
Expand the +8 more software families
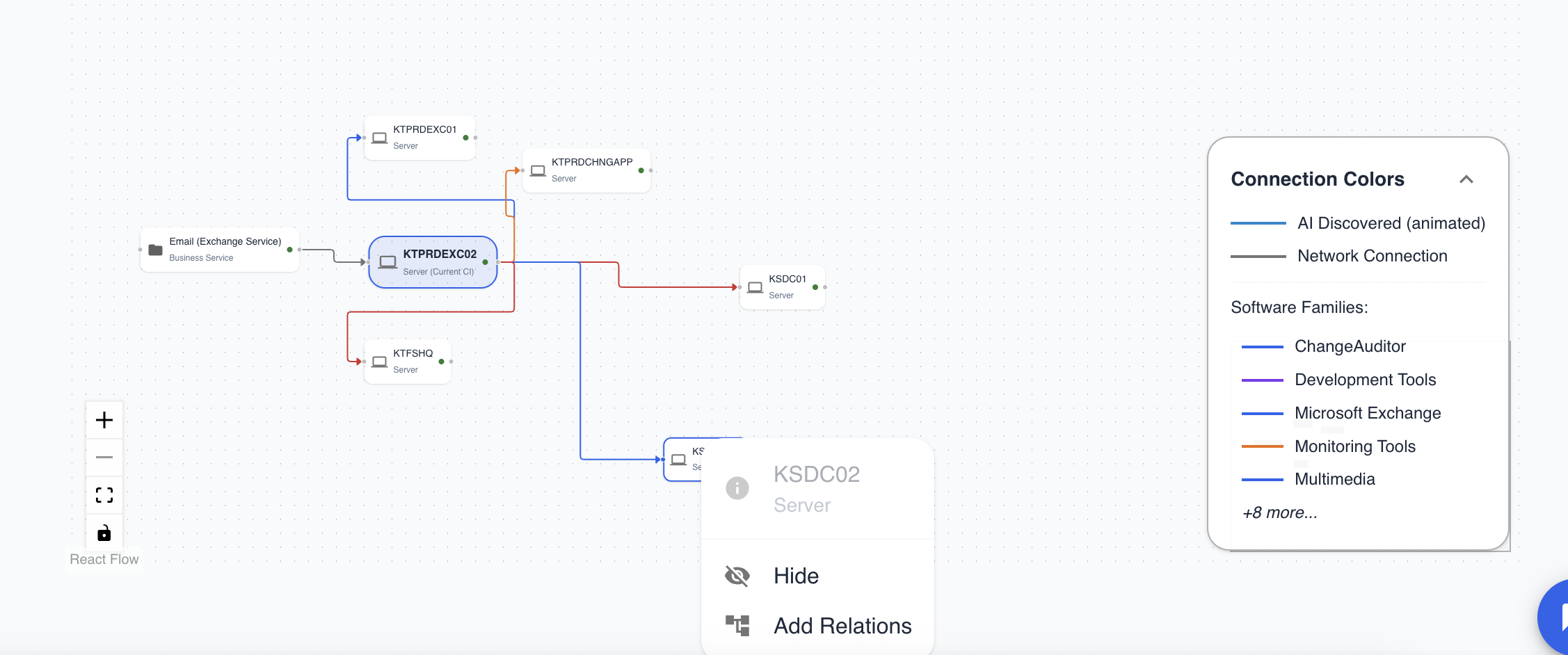pyautogui.click(x=1279, y=512)
